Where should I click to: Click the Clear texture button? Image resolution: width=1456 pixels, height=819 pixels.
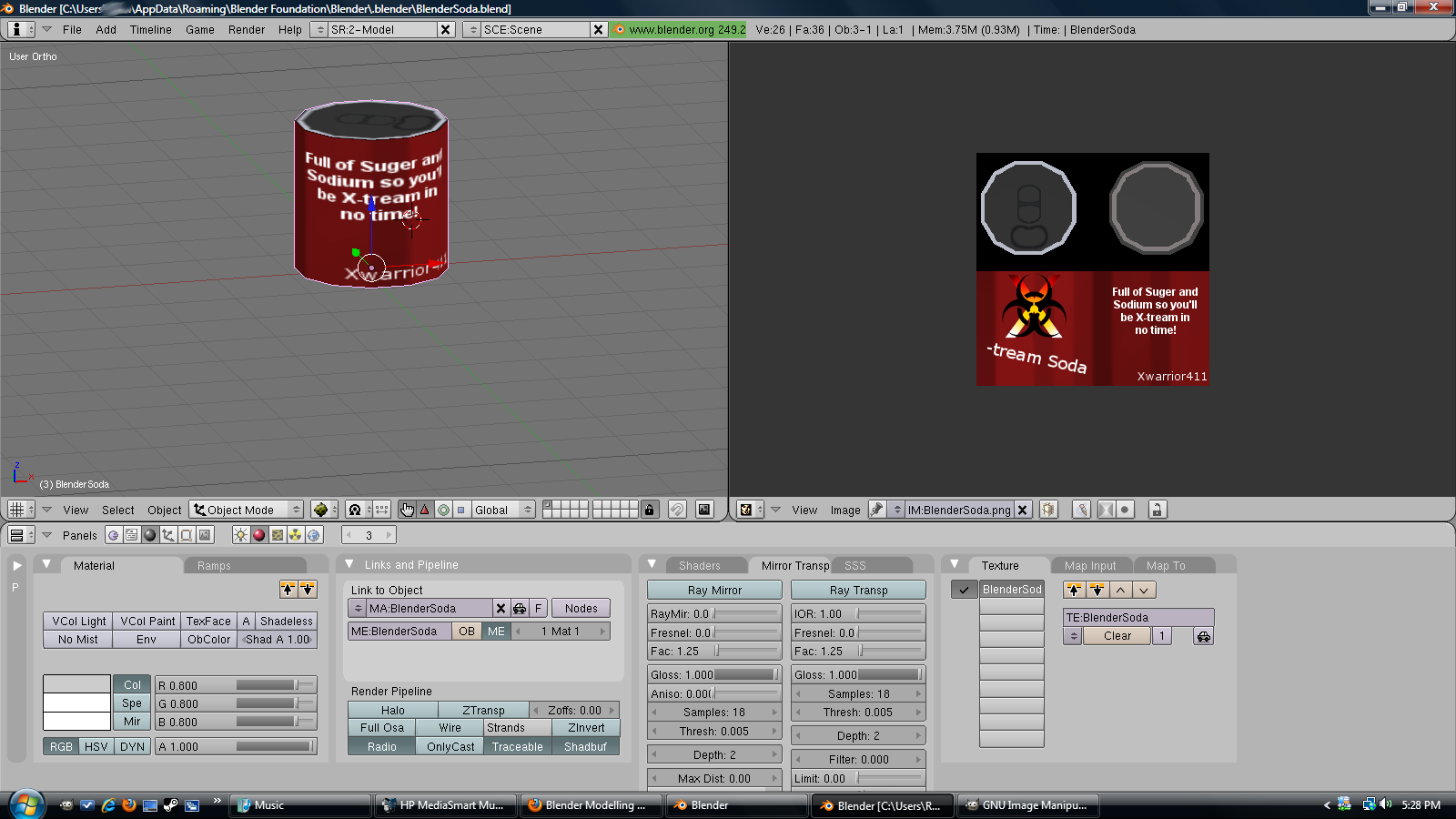pos(1117,636)
